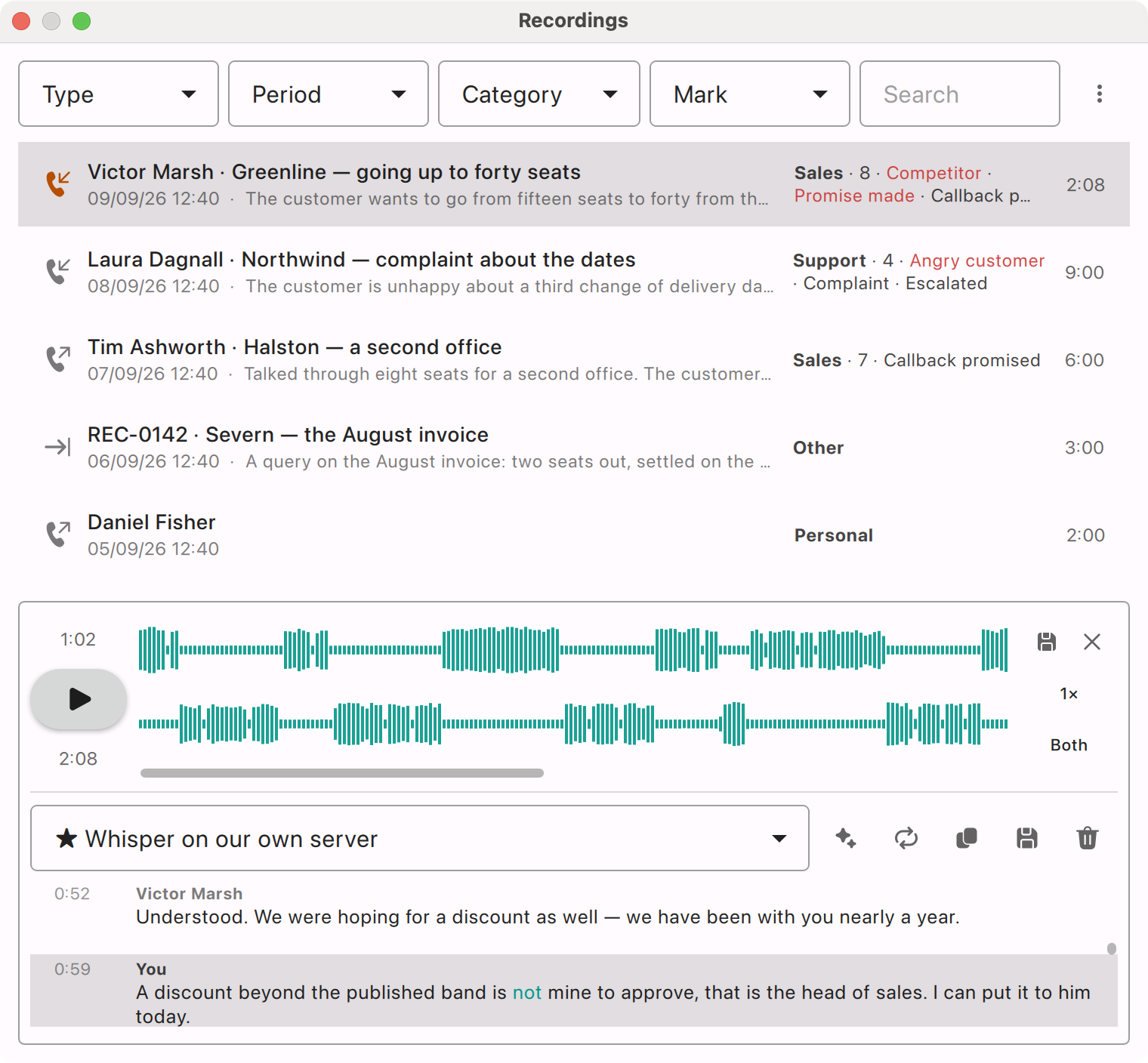Save the transcript with the floppy icon
Image resolution: width=1148 pixels, height=1063 pixels.
click(x=1027, y=838)
